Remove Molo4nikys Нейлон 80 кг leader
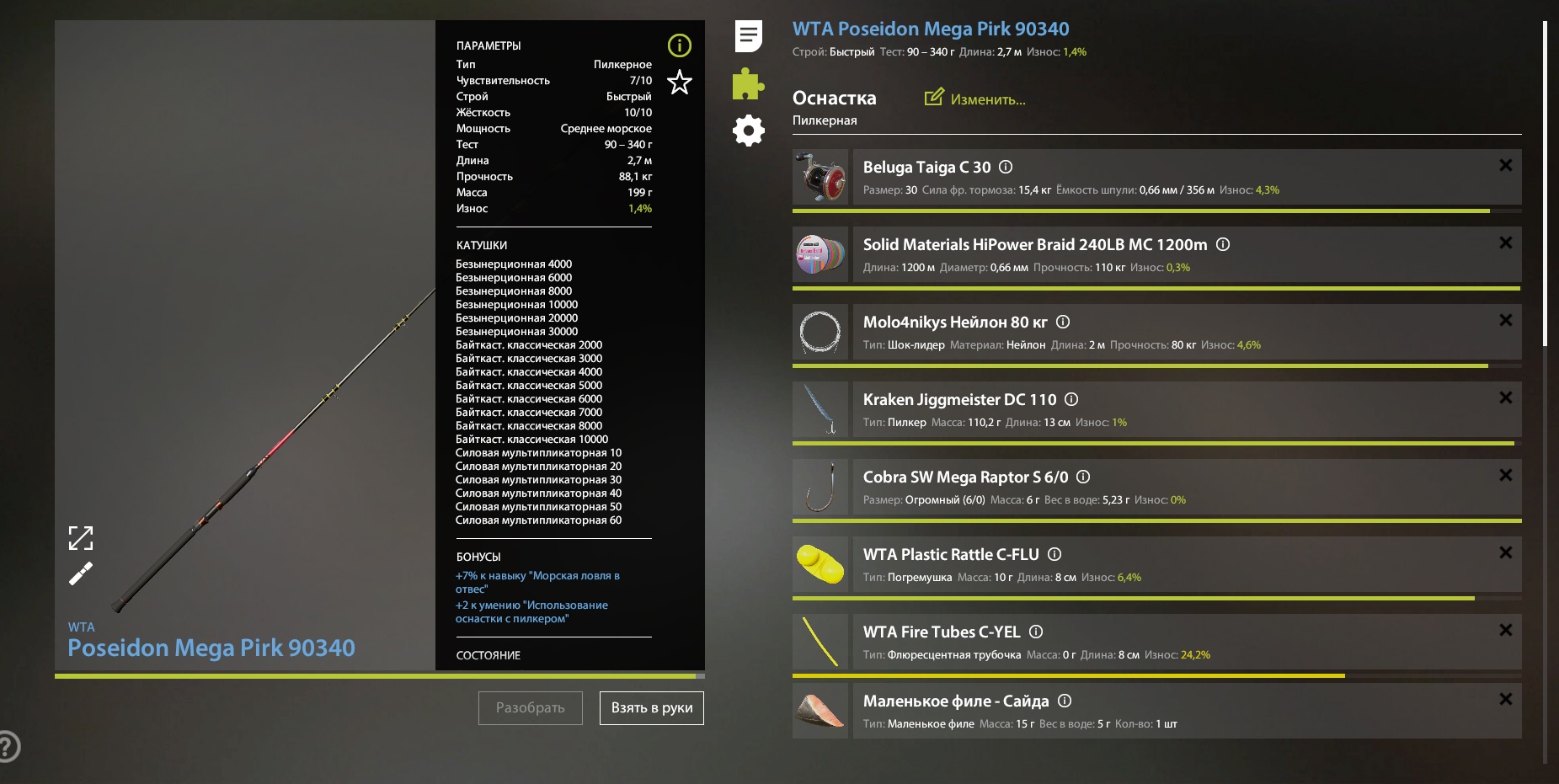Image resolution: width=1559 pixels, height=784 pixels. 1506,320
